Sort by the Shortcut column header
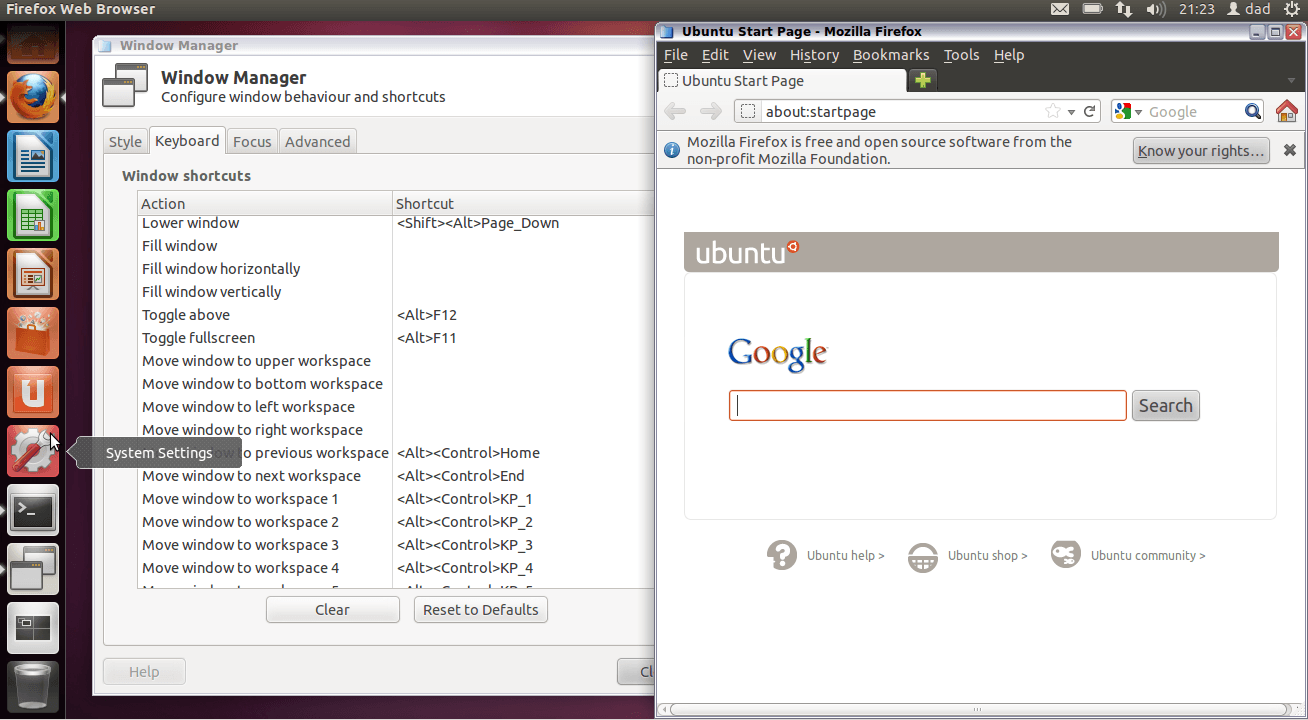This screenshot has width=1308, height=720. coord(523,203)
